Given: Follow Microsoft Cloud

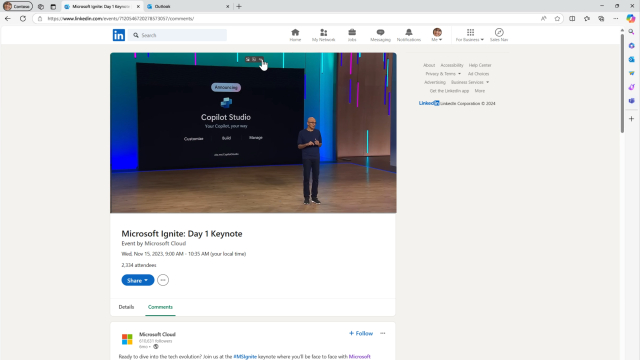Looking at the screenshot, I should (x=361, y=333).
